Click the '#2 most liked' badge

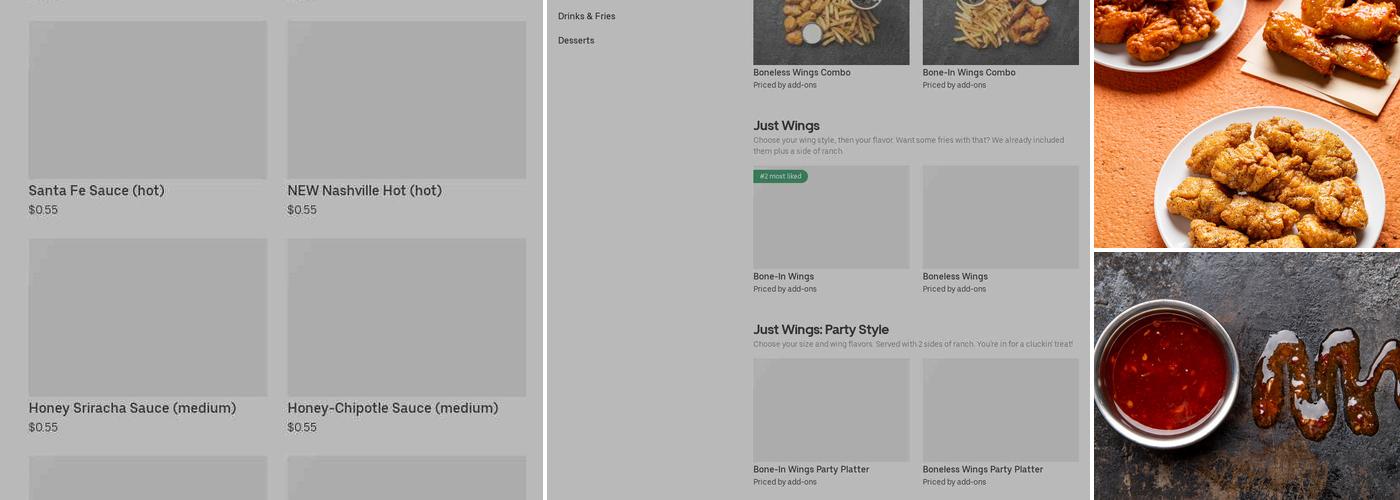pyautogui.click(x=780, y=177)
